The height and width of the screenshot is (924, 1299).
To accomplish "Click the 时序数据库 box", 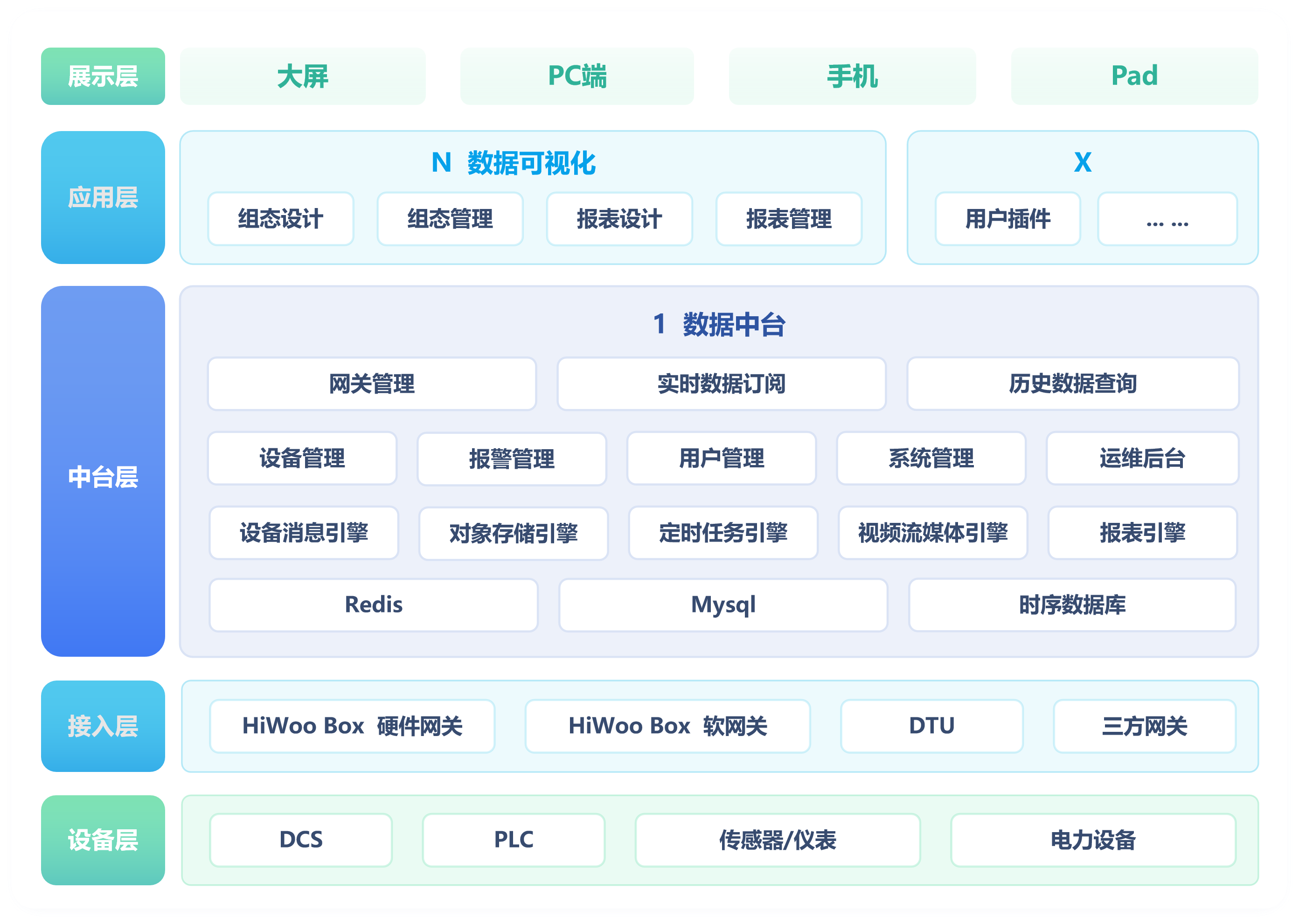I will (x=1072, y=605).
